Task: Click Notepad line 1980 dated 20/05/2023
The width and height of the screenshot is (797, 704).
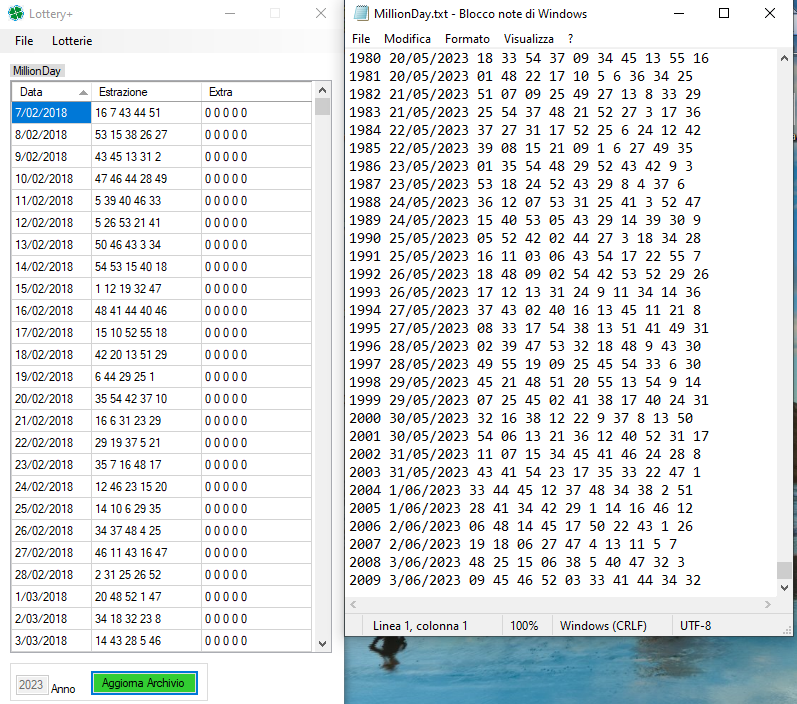Action: [x=529, y=58]
